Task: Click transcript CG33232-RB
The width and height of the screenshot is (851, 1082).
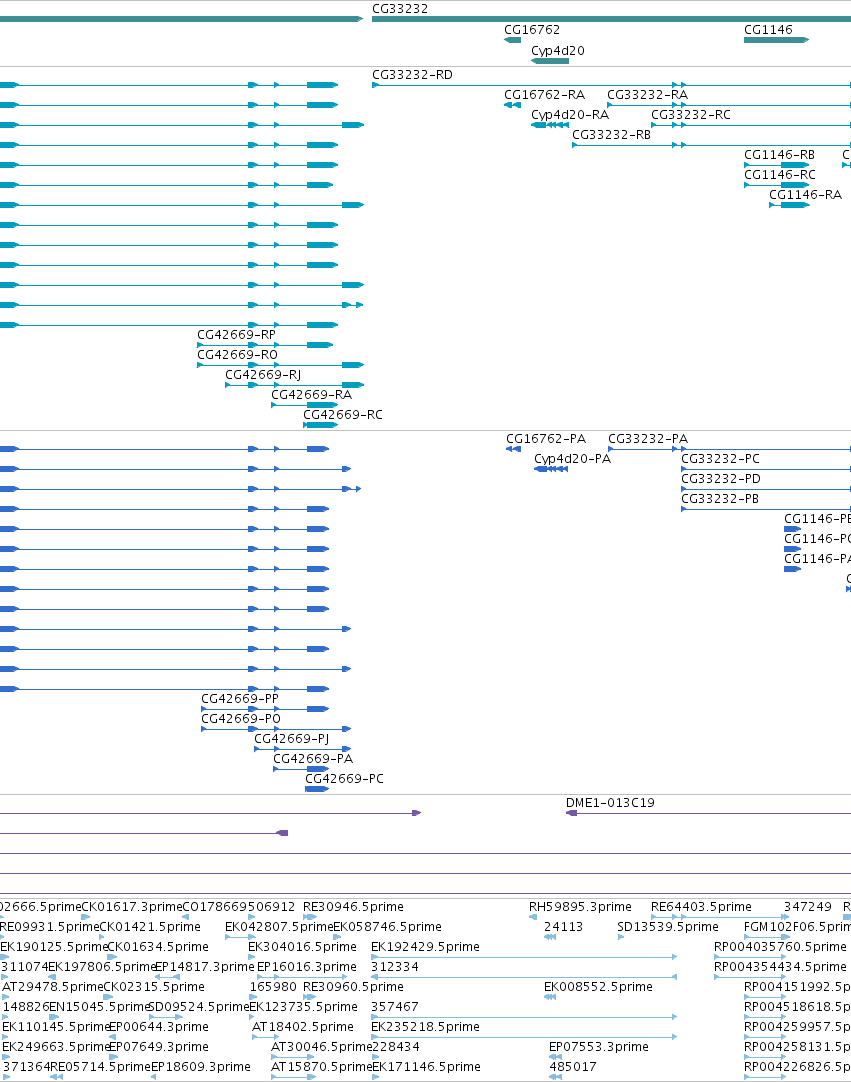Action: [x=611, y=135]
